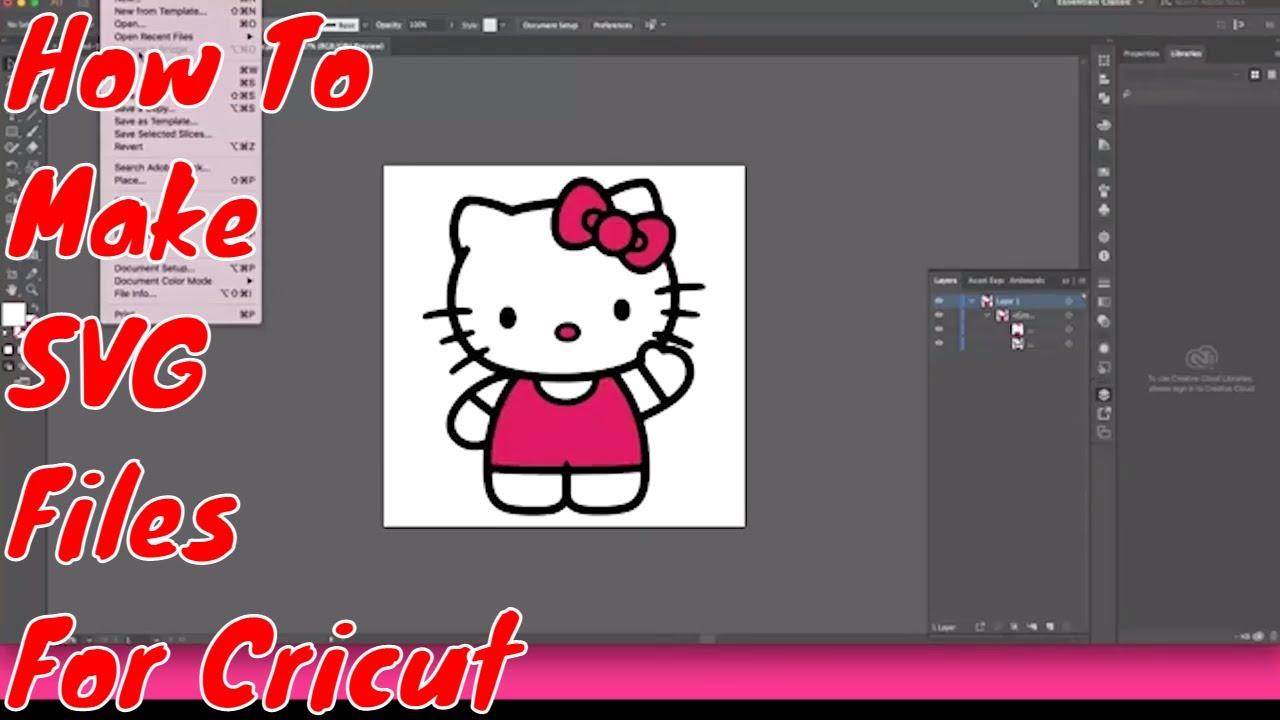Open the Layers panel flyout menu
Image resolution: width=1280 pixels, height=720 pixels.
tap(1082, 281)
